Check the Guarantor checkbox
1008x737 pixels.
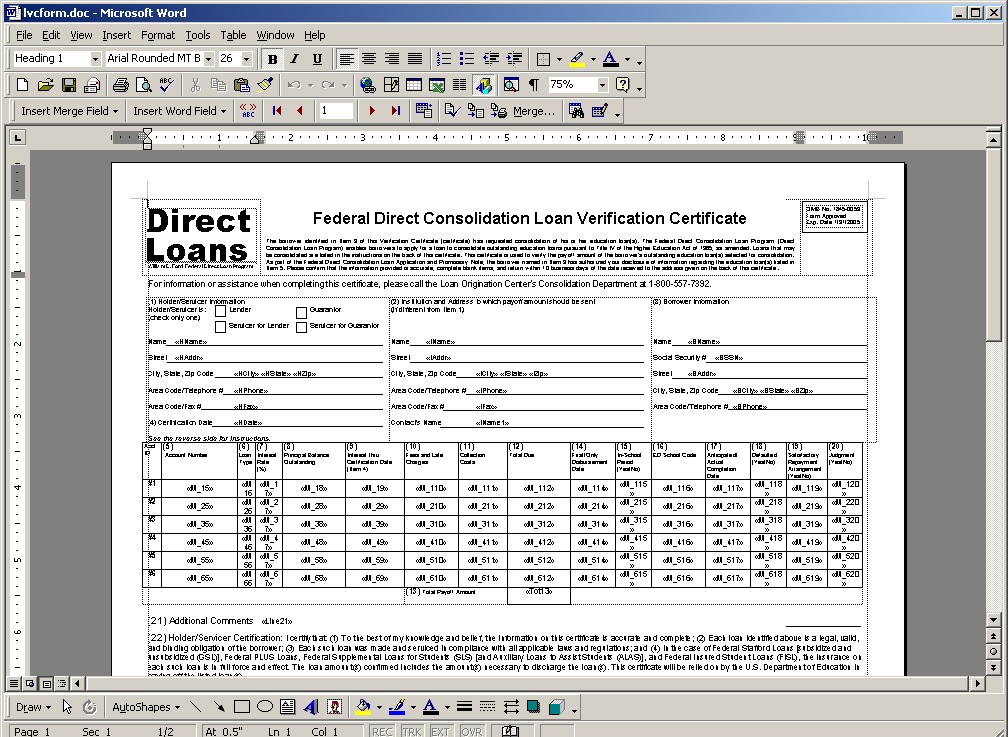click(302, 313)
